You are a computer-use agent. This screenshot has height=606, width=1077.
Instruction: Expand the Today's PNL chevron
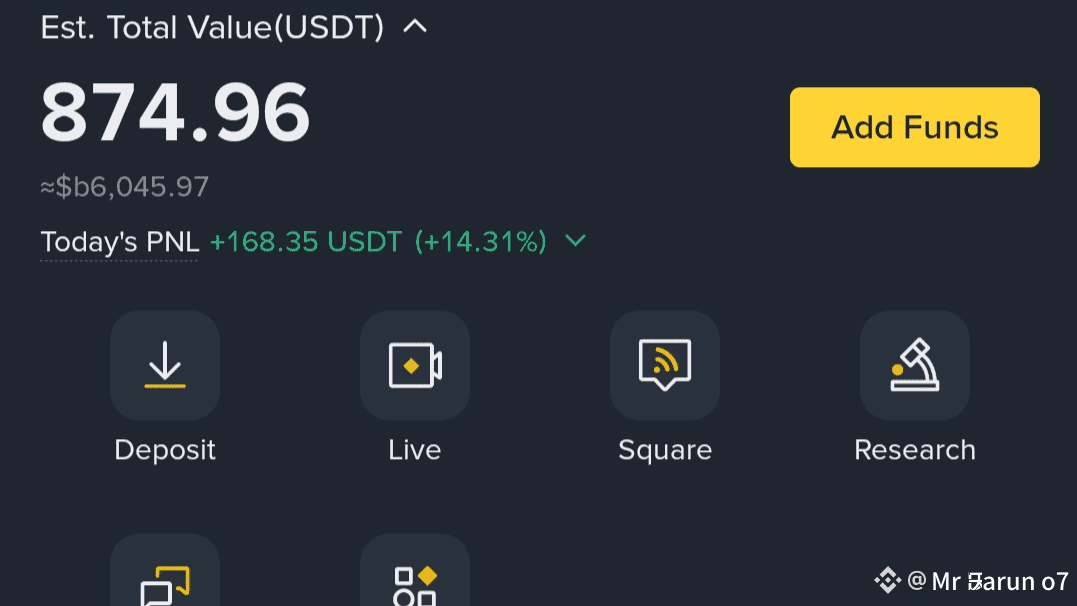(x=576, y=240)
